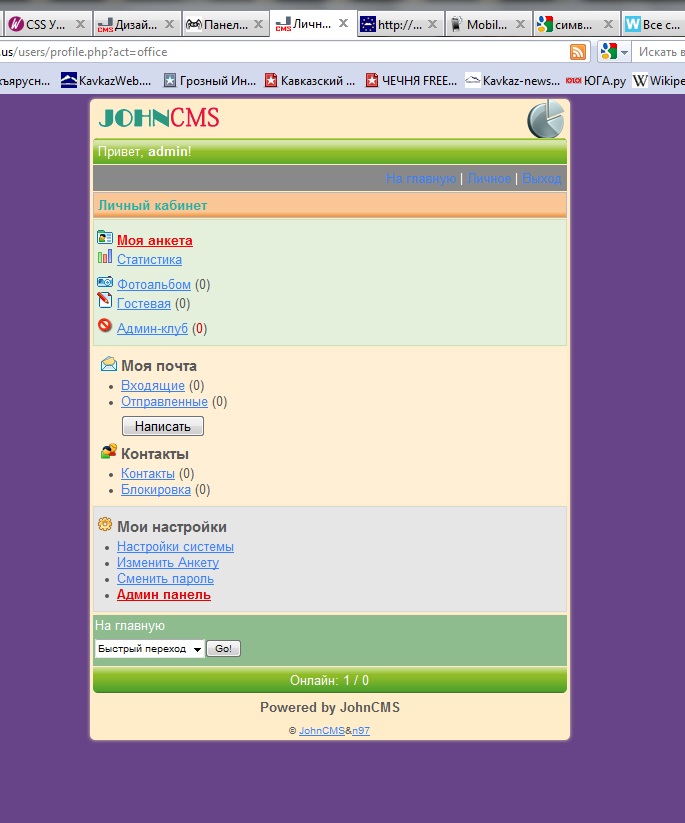This screenshot has width=685, height=823.
Task: Click the RSS feed icon in address bar
Action: pos(578,52)
